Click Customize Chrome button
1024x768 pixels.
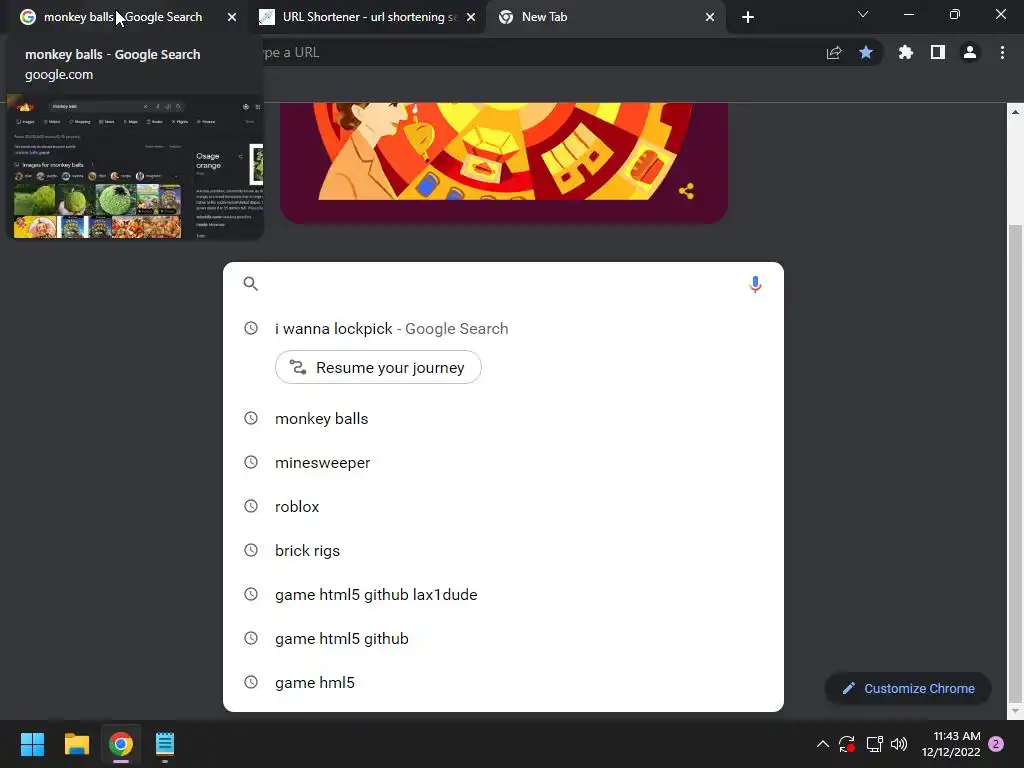click(908, 688)
